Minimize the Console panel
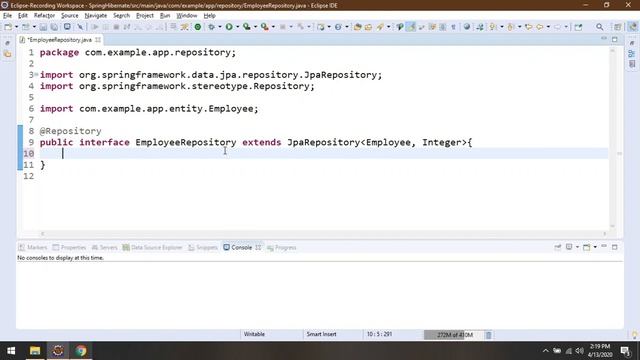The width and height of the screenshot is (640, 360). (604, 247)
